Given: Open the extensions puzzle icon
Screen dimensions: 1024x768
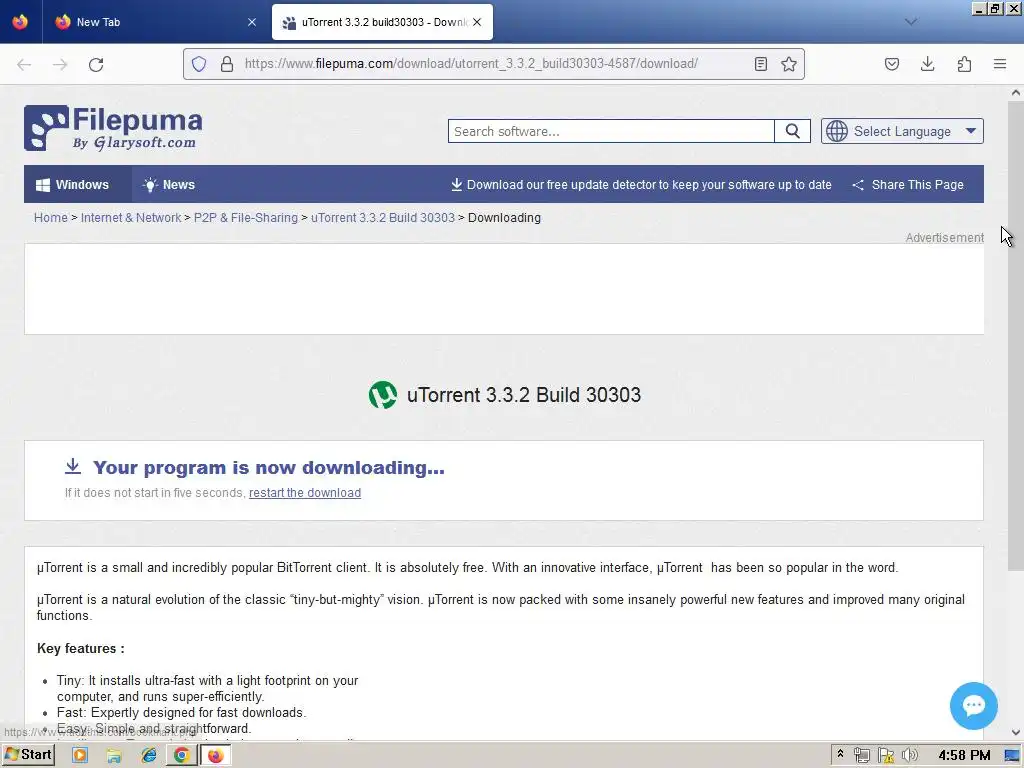Looking at the screenshot, I should click(x=964, y=64).
